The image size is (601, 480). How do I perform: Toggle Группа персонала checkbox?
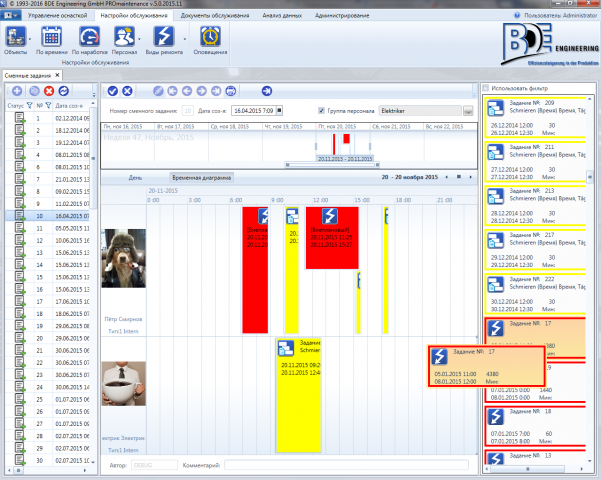(x=321, y=111)
